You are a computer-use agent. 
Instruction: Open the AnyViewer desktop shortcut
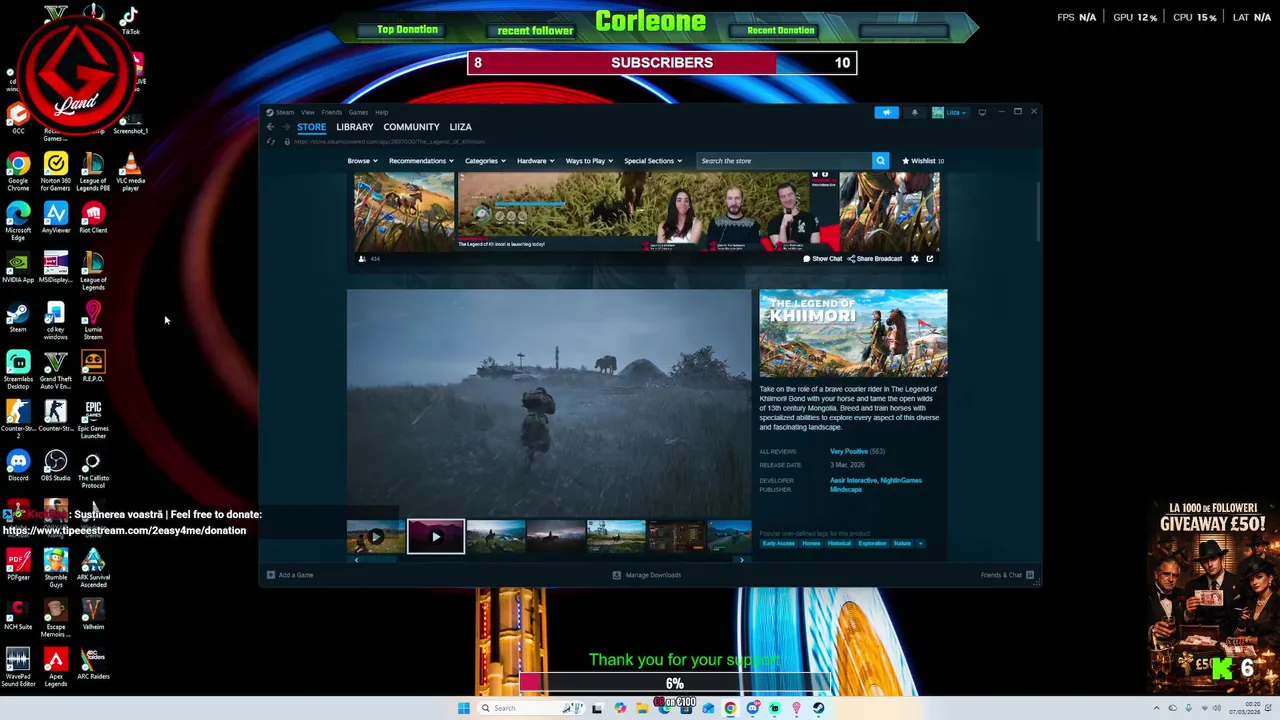[56, 217]
